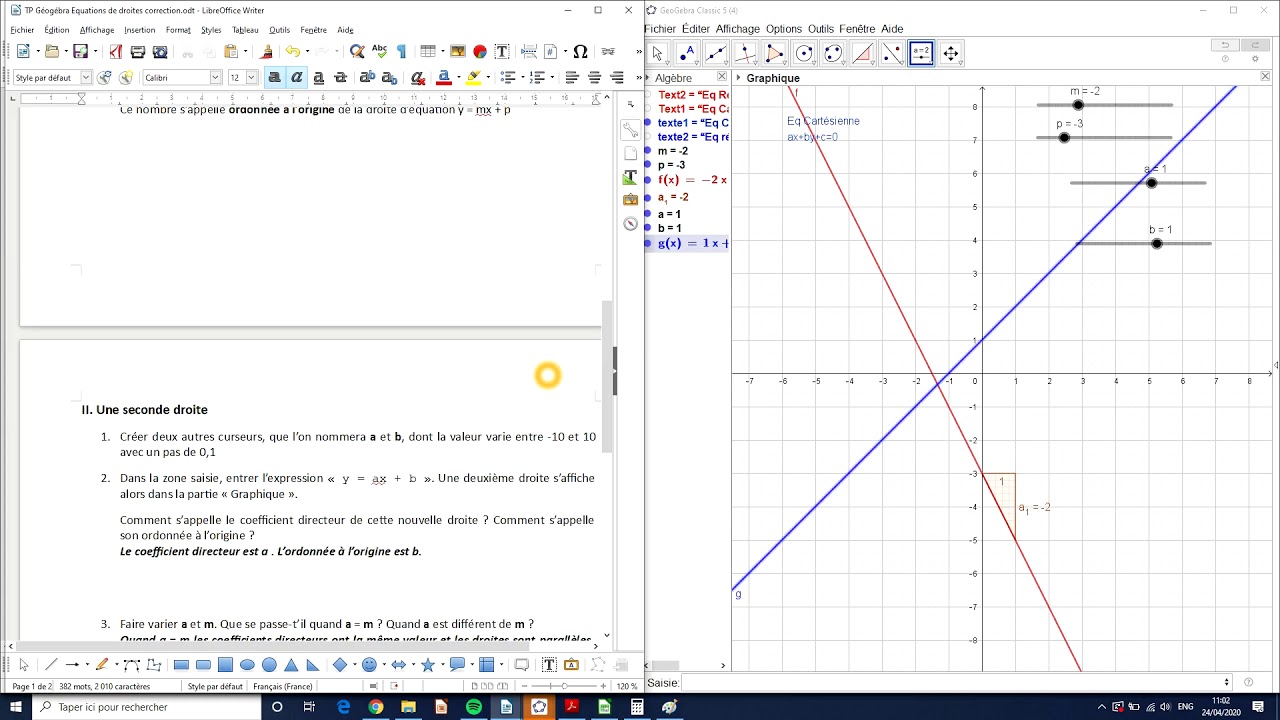
Task: Select the GeoGebra Circle with center tool
Action: tap(804, 54)
